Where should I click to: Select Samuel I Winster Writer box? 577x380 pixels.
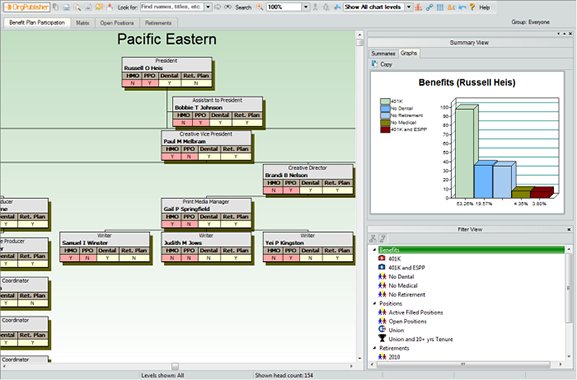tap(105, 247)
